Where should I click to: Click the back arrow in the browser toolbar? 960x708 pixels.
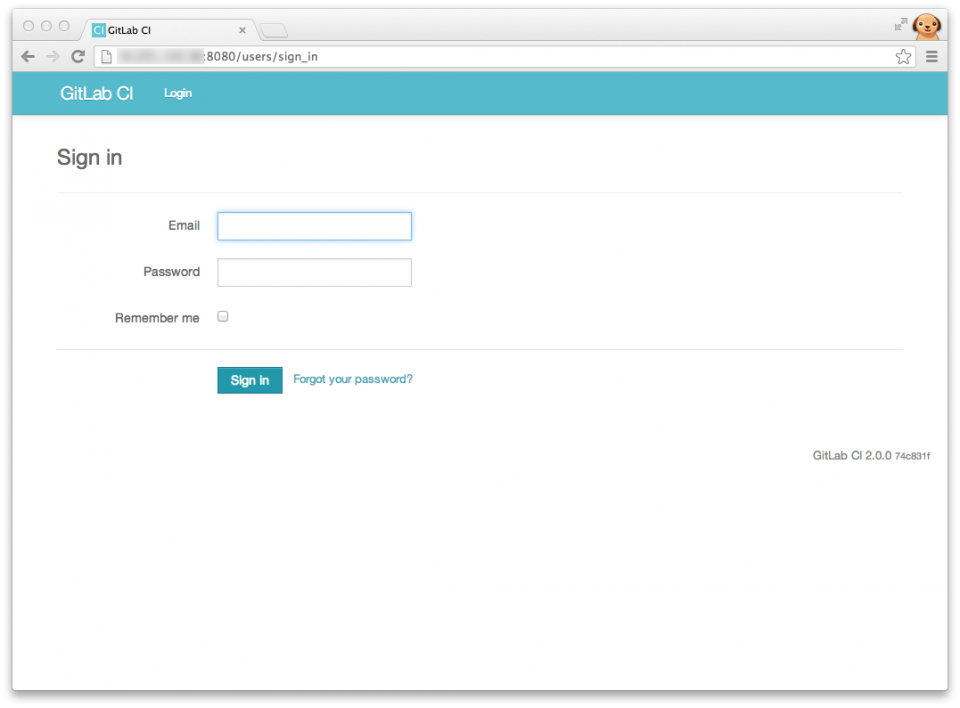(x=27, y=56)
